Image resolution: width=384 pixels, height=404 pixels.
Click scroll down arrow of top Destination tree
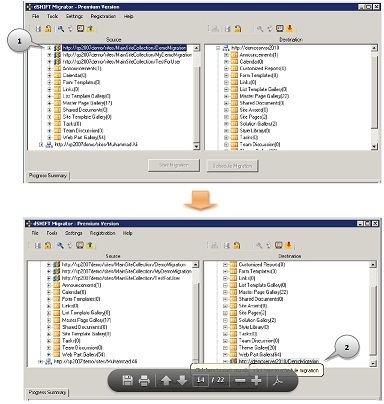point(374,146)
